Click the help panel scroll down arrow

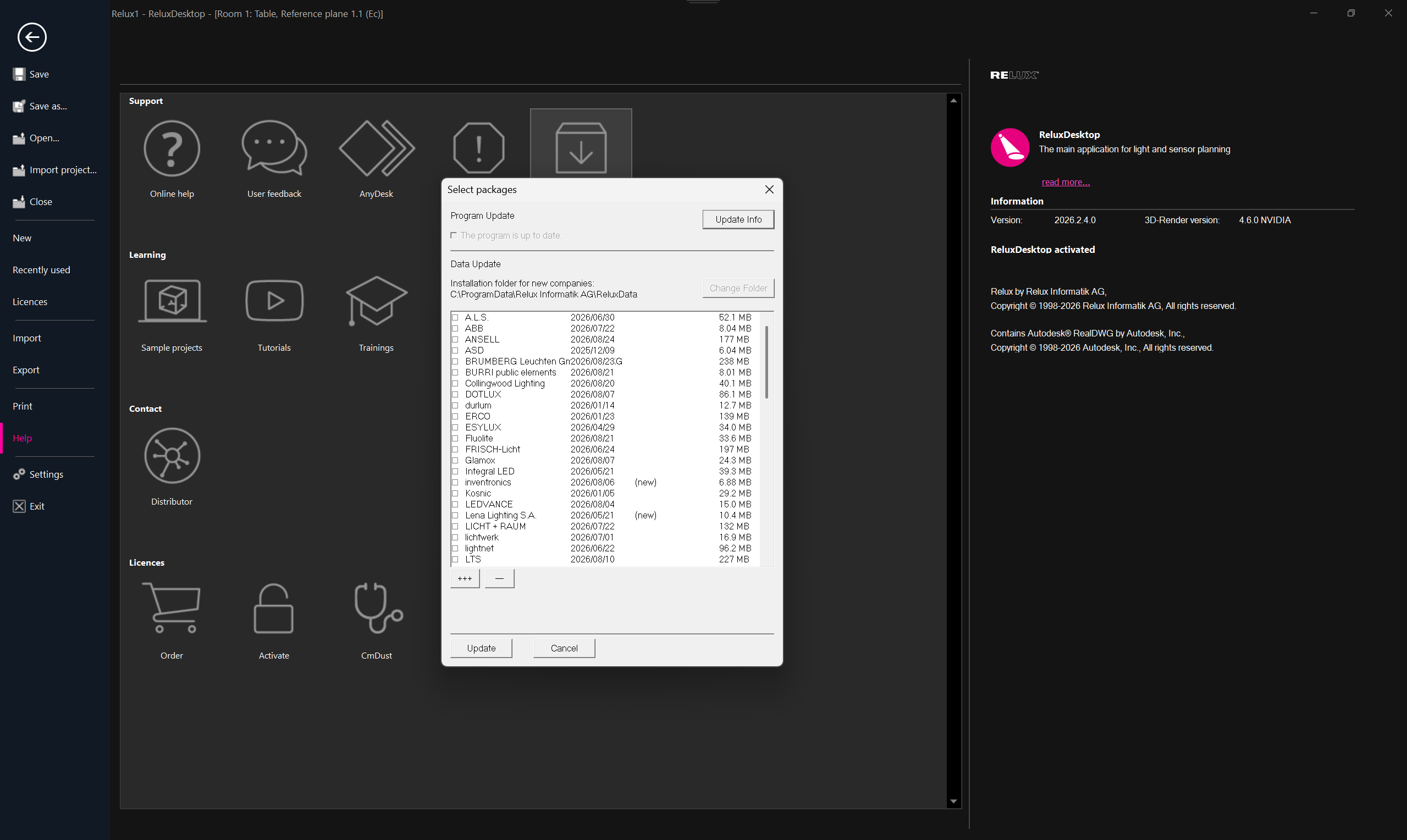pyautogui.click(x=953, y=802)
